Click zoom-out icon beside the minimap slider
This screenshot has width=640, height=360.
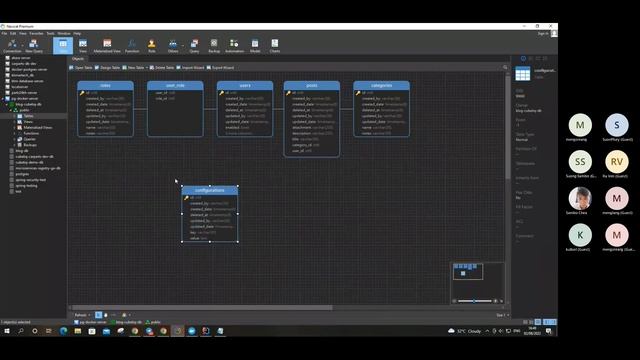(454, 301)
